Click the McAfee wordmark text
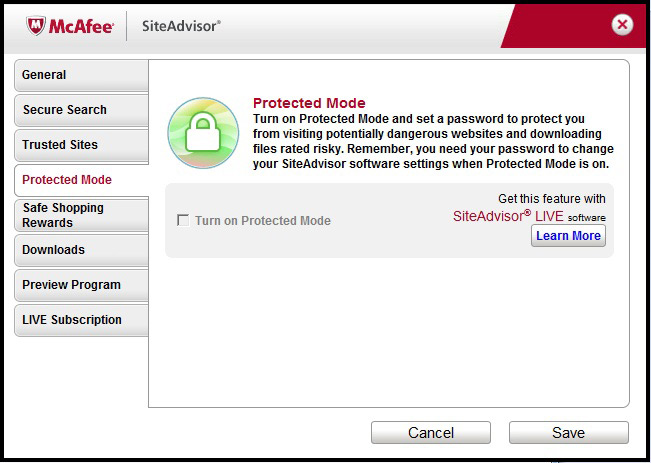651x463 pixels. (x=81, y=27)
